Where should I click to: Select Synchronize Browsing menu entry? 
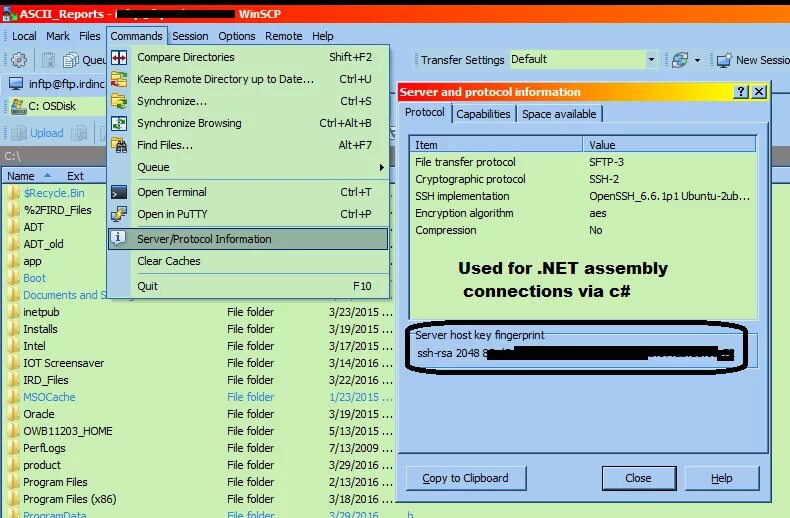coord(248,123)
